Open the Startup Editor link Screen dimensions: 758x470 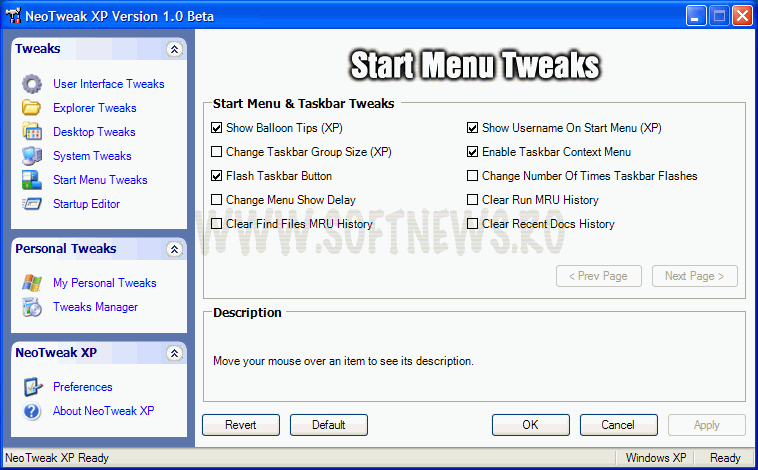coord(87,204)
